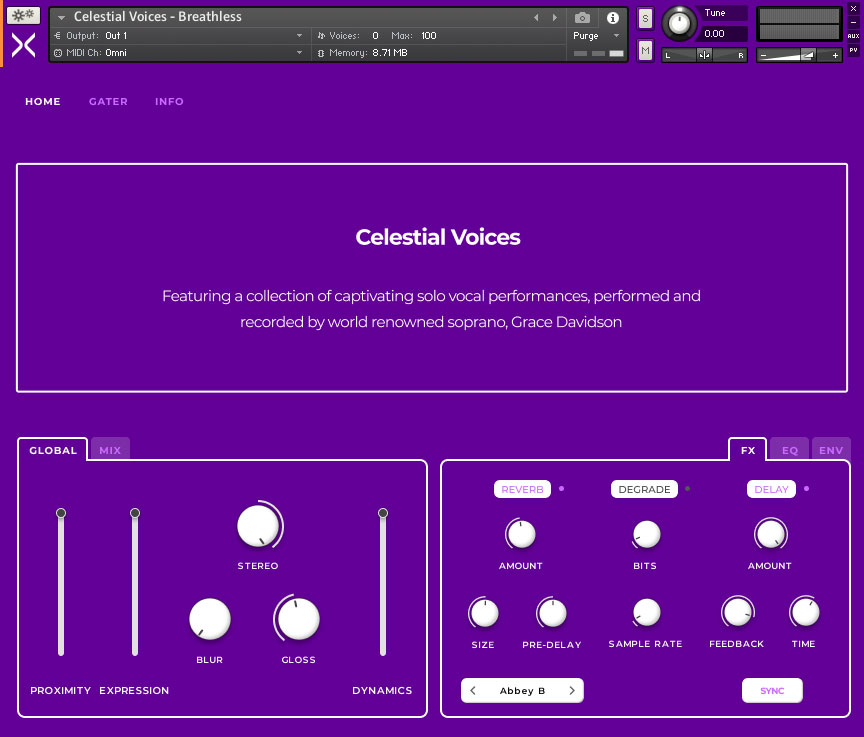Click the BLUR knob
Image resolution: width=864 pixels, height=737 pixels.
pos(210,619)
